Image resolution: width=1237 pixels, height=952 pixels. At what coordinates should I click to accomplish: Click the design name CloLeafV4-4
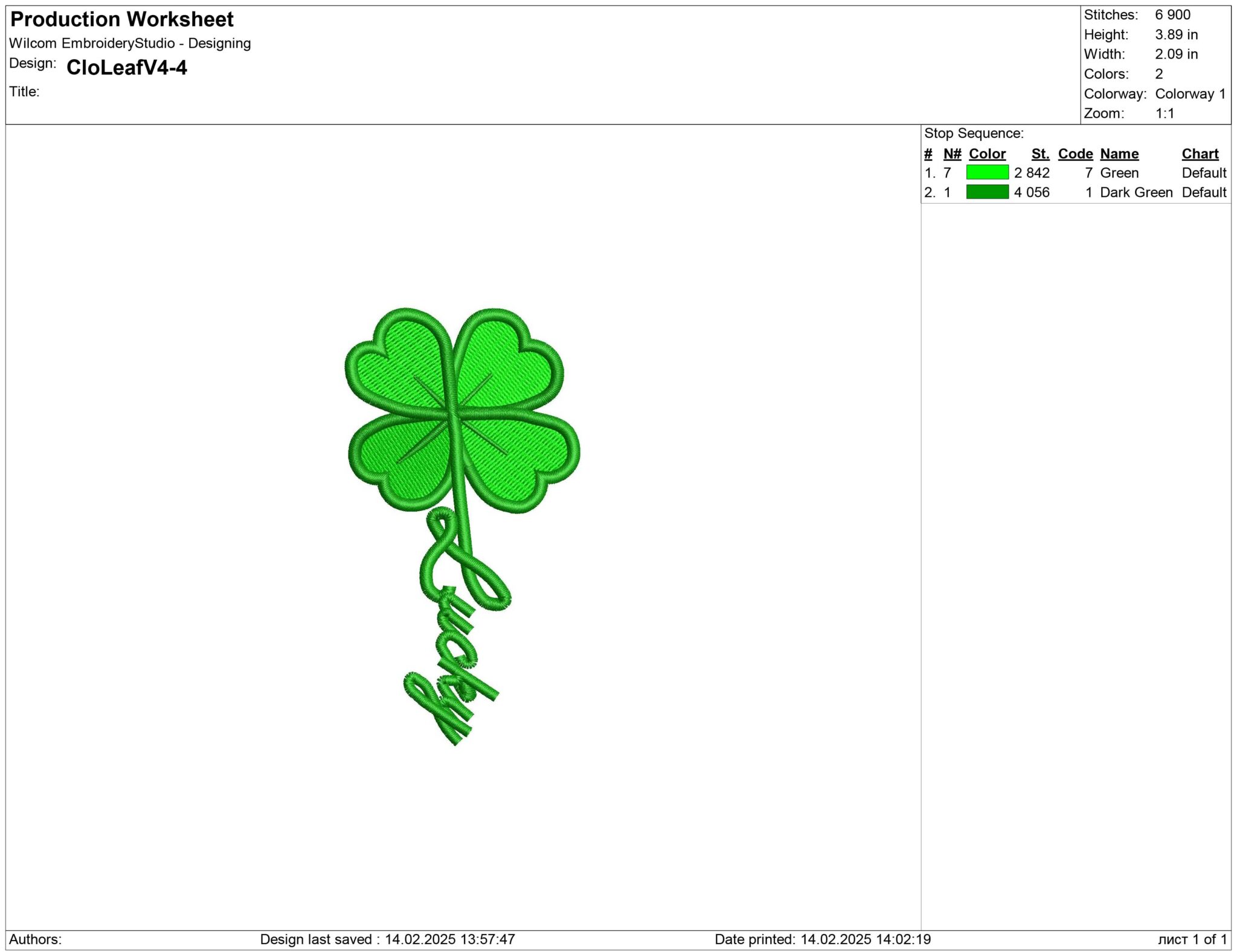pos(127,68)
